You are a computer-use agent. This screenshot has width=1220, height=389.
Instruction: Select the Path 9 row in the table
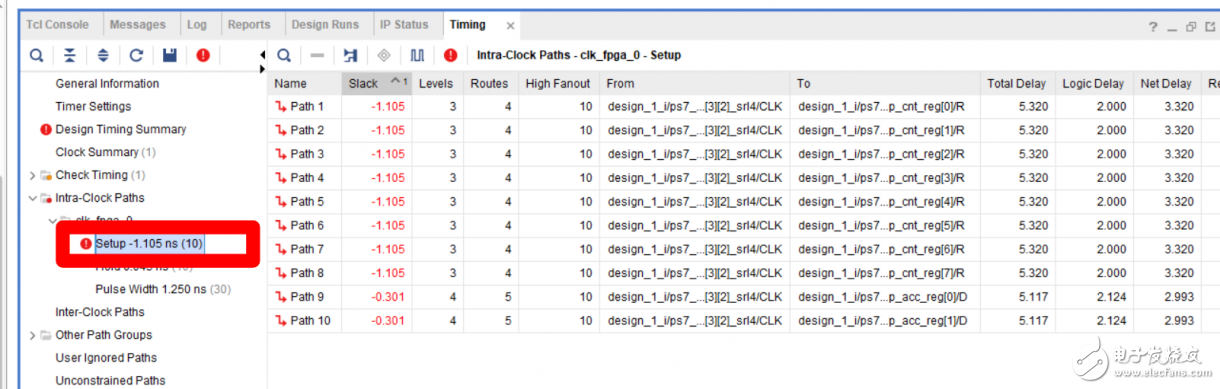point(743,296)
